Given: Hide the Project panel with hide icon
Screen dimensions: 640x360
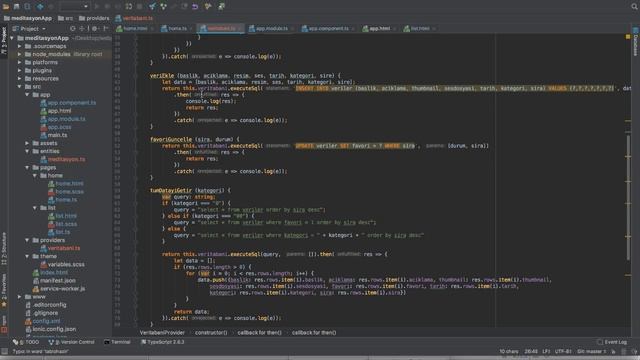Looking at the screenshot, I should (x=106, y=29).
